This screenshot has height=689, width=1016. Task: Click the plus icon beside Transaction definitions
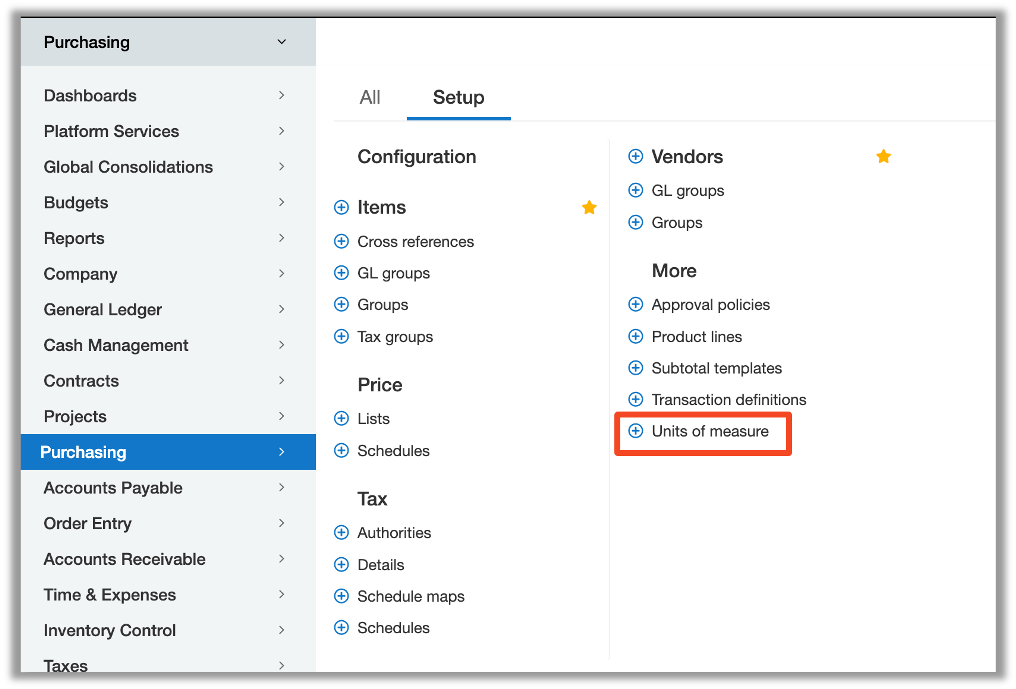pos(635,400)
